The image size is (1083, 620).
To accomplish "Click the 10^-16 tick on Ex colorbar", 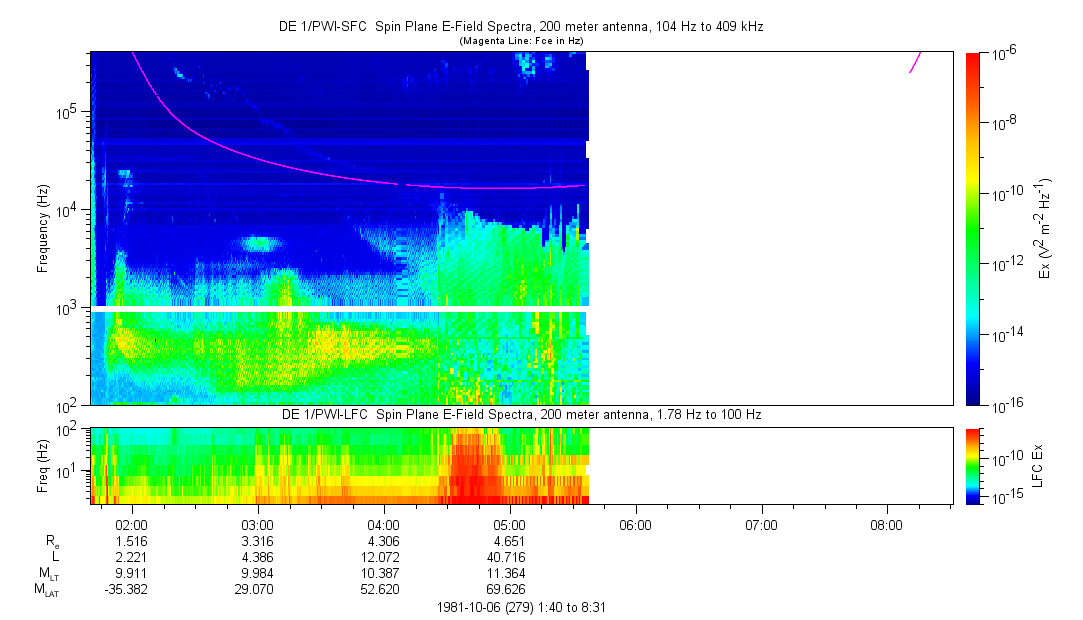I will coord(1004,404).
